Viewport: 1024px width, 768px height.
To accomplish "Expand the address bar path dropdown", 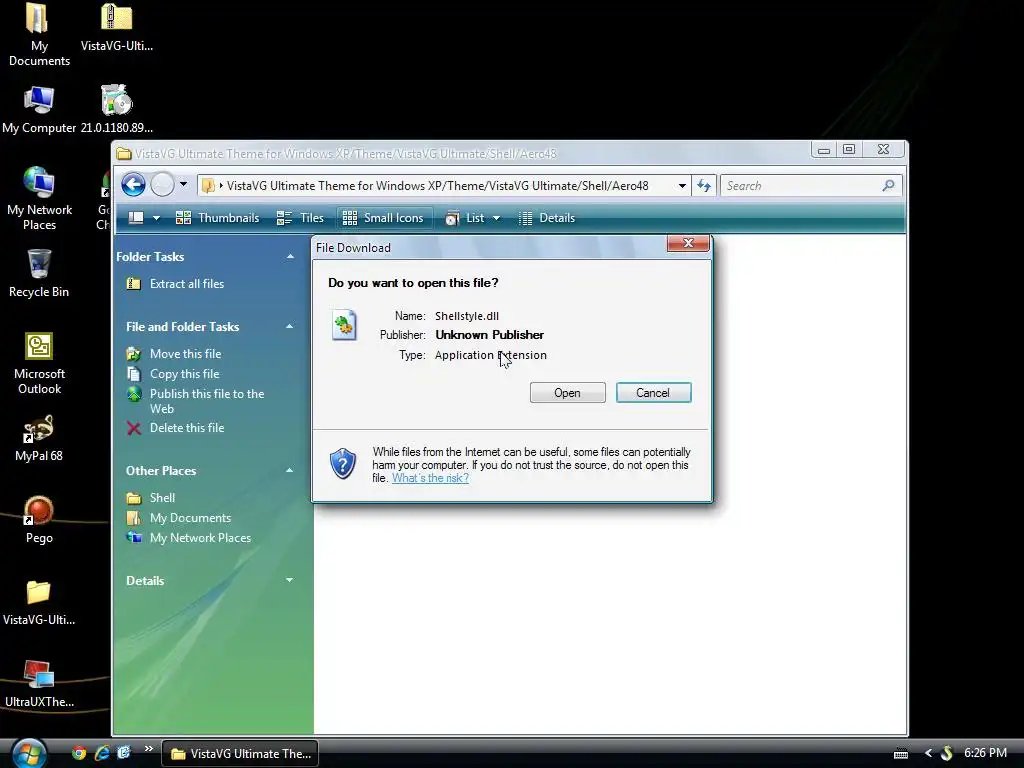I will pyautogui.click(x=682, y=186).
